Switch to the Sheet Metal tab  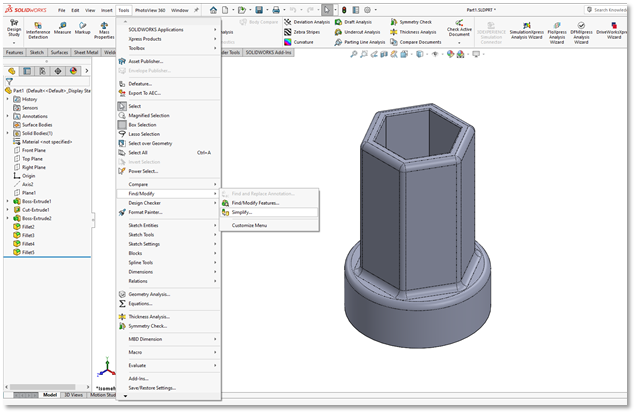86,52
